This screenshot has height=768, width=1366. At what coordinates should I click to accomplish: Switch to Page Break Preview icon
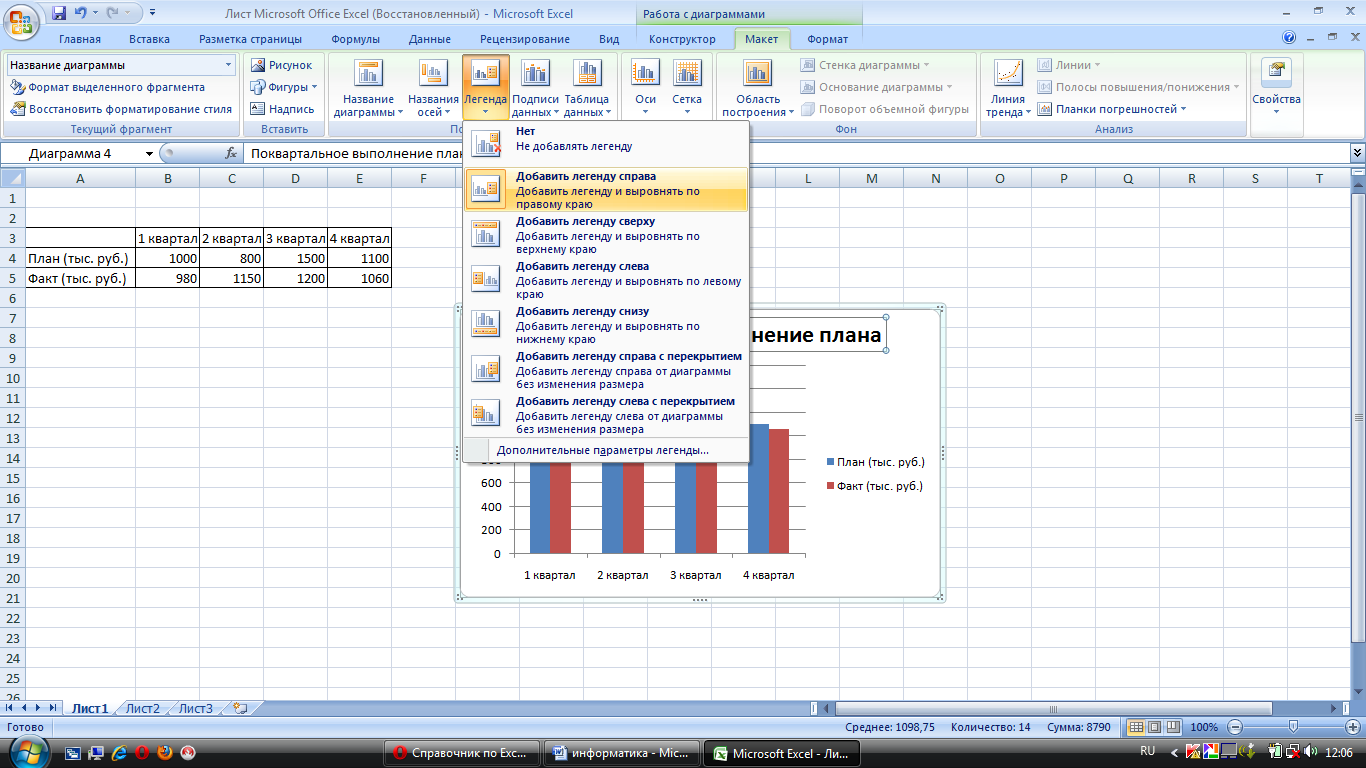point(1173,727)
